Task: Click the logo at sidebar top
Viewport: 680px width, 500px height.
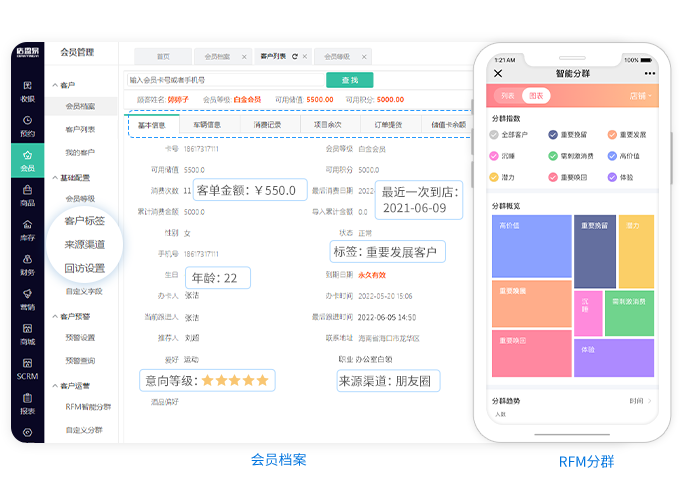Action: [28, 52]
